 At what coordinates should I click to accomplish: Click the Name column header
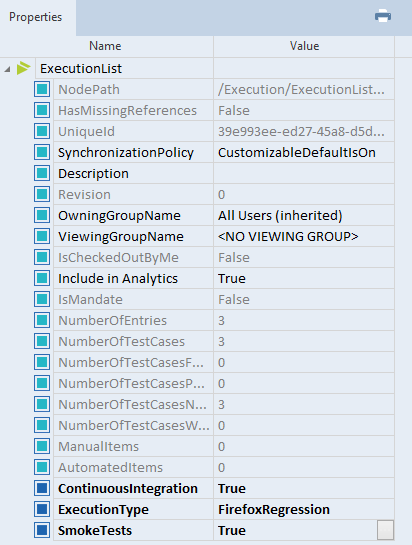coord(105,46)
